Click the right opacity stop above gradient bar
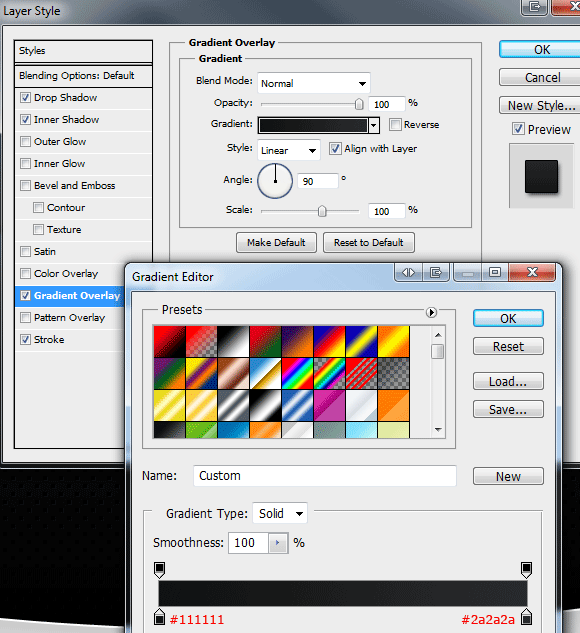This screenshot has height=633, width=580. 526,569
